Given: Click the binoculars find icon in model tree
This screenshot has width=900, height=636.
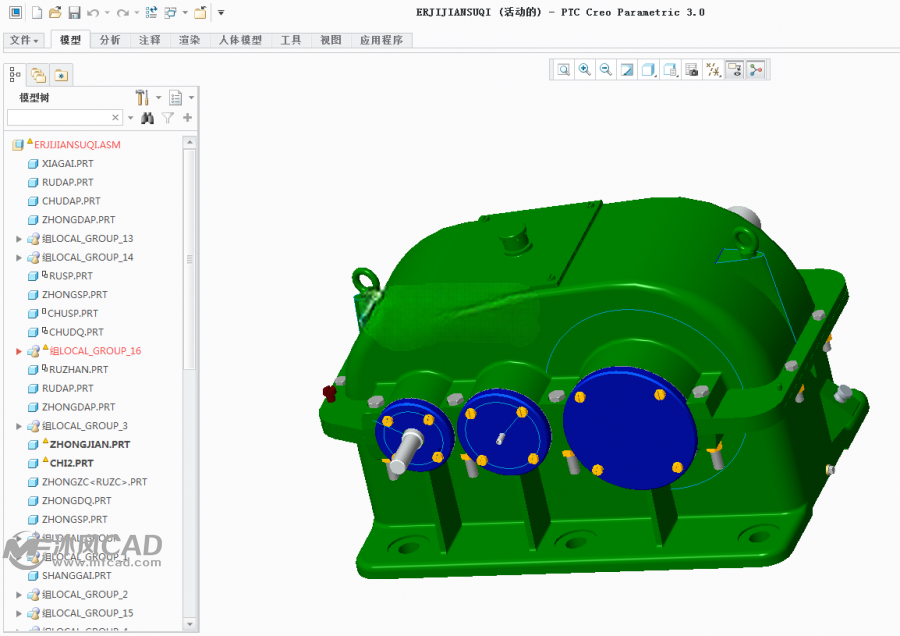Looking at the screenshot, I should point(148,118).
